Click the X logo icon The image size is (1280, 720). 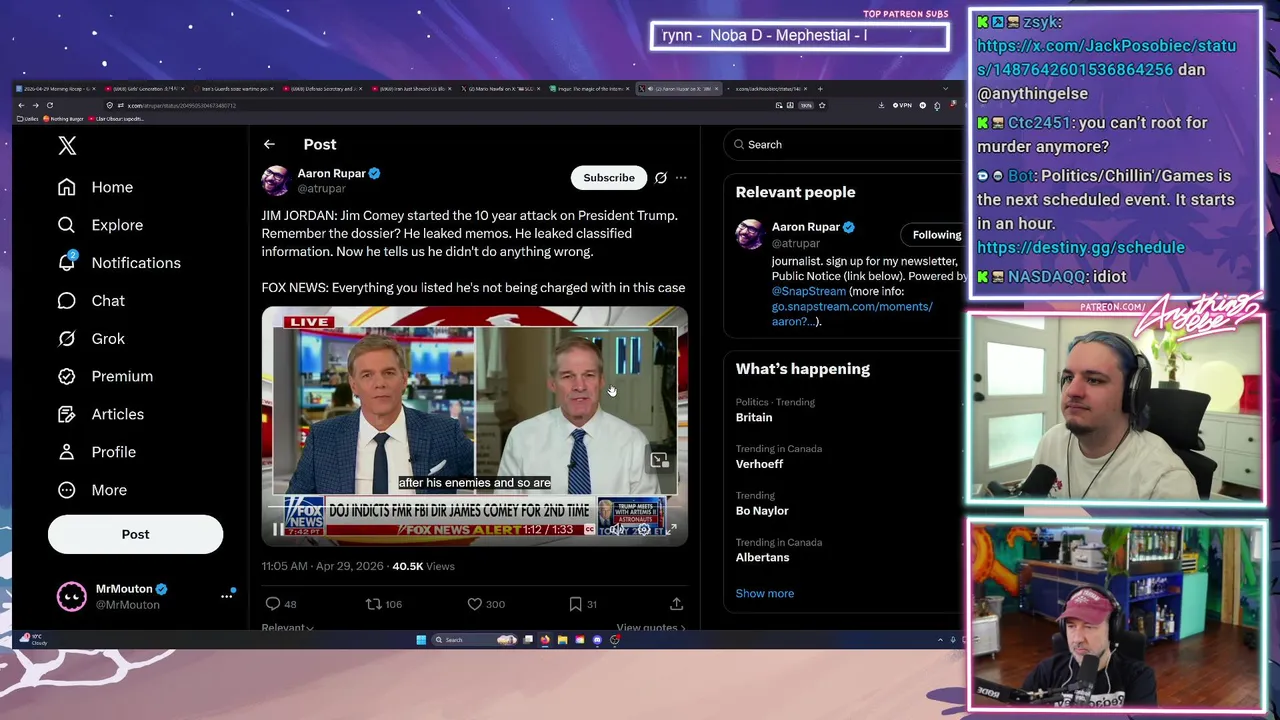tap(67, 146)
